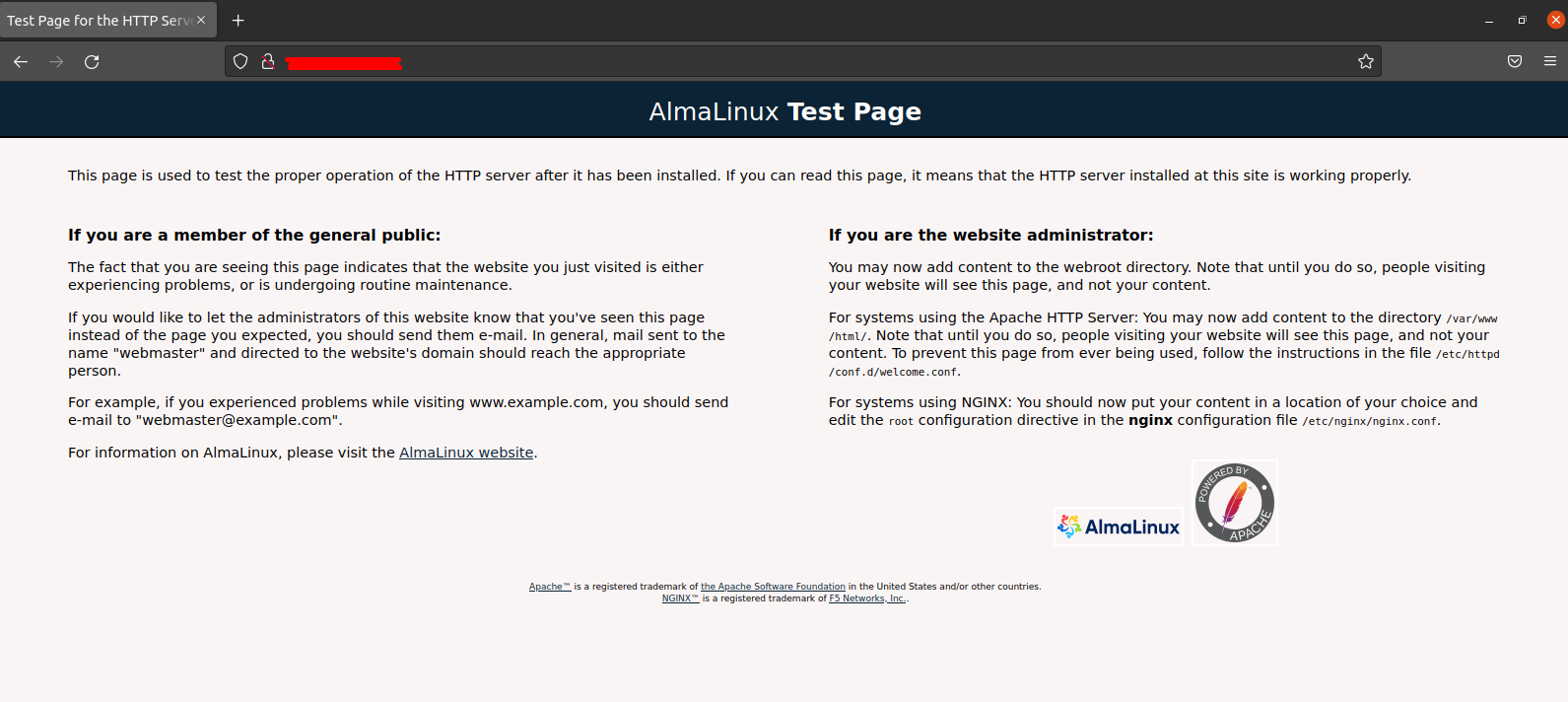Click inside the address bar
Image resolution: width=1568 pixels, height=702 pixels.
(788, 61)
